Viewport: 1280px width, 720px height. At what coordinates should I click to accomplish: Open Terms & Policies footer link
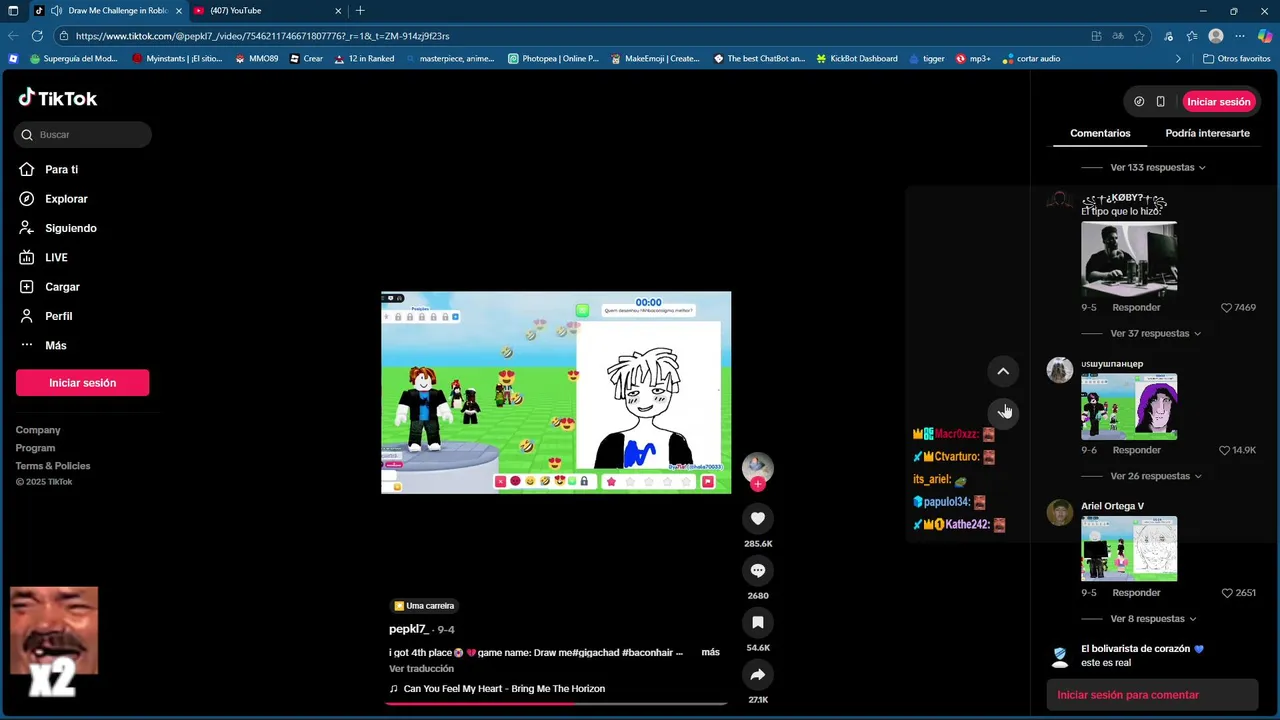pyautogui.click(x=53, y=466)
